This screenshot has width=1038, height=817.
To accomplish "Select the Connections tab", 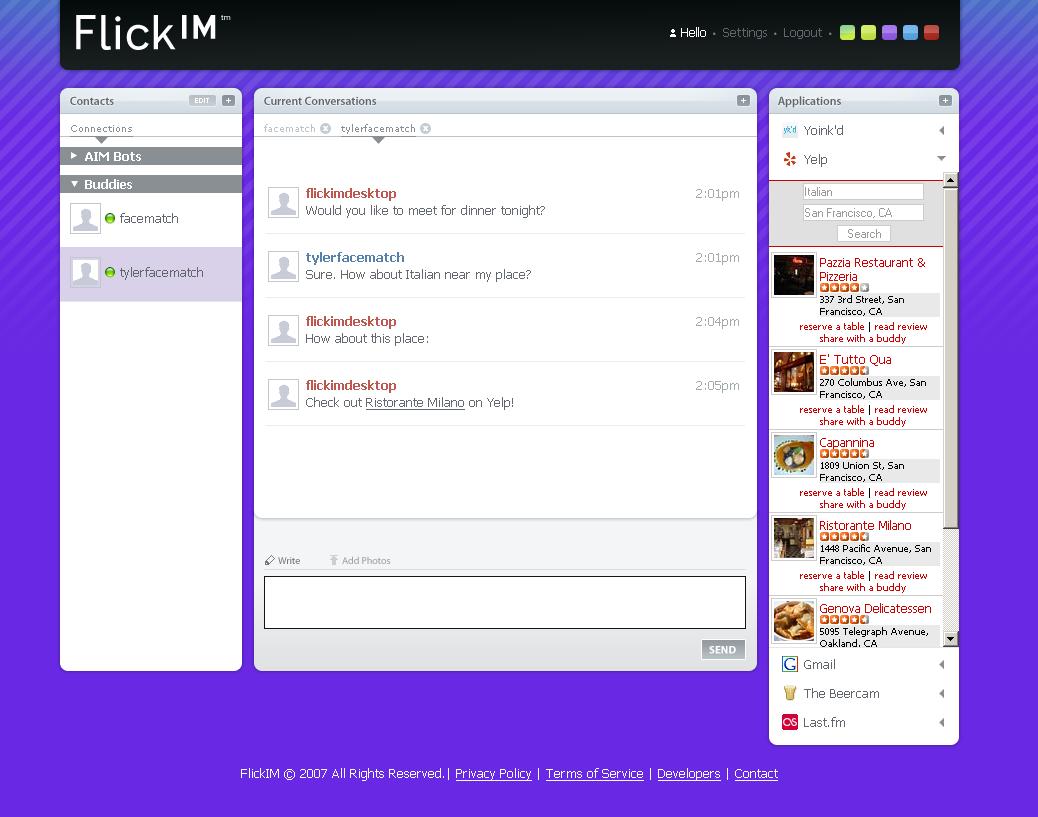I will [x=101, y=128].
